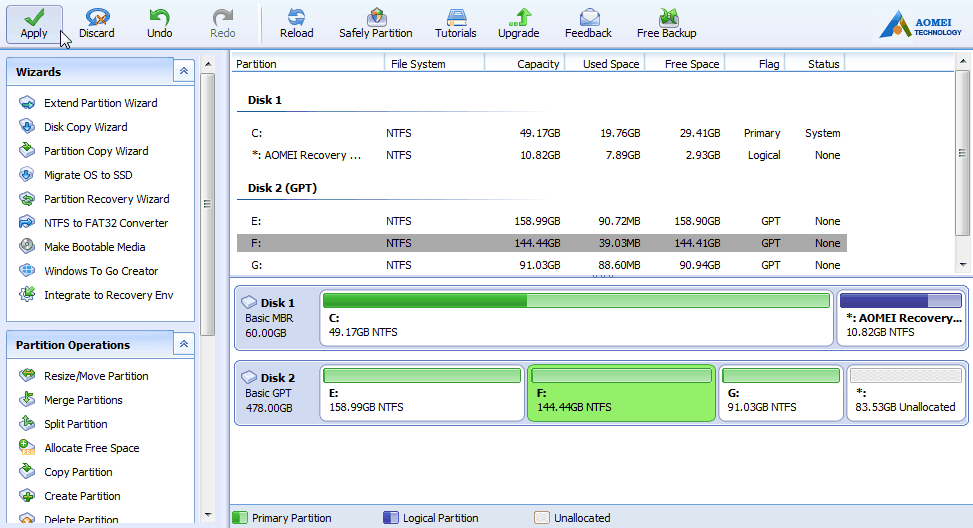Sort by File System column header
This screenshot has height=528, width=973.
click(x=433, y=64)
